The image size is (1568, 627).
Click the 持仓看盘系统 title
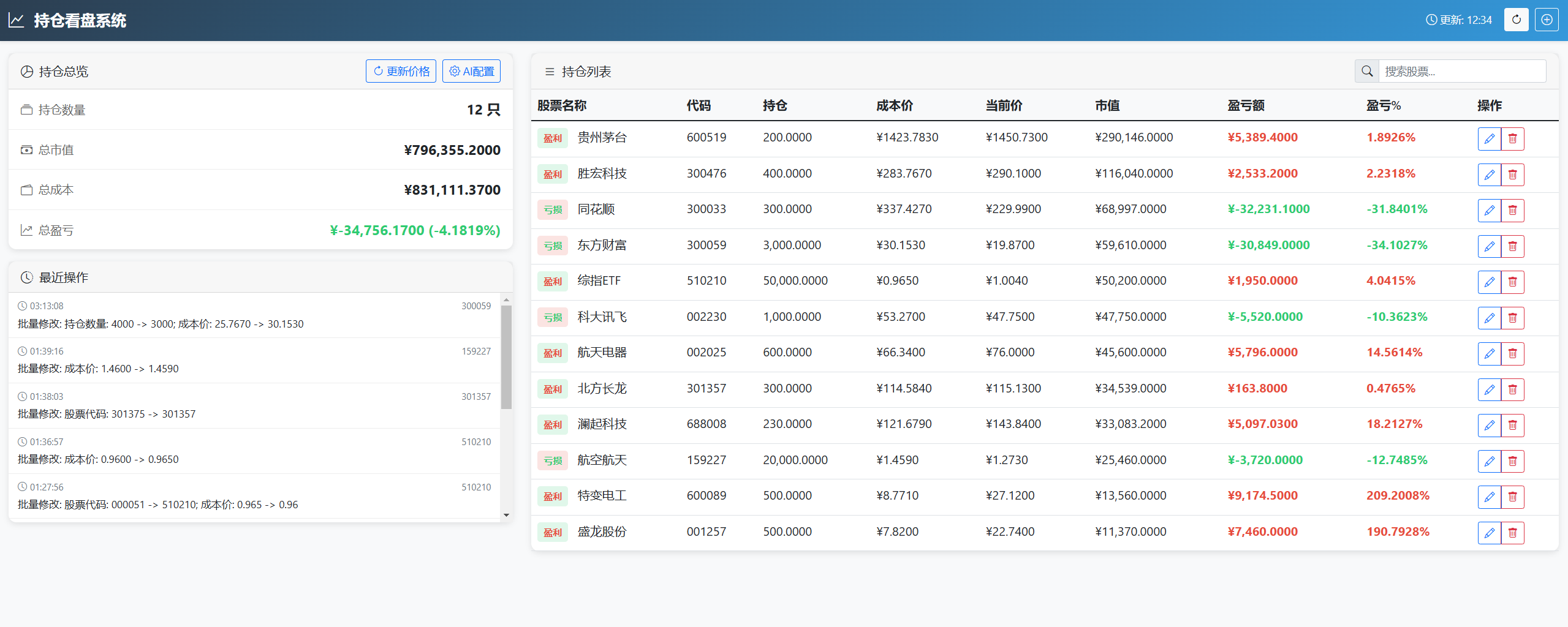[80, 20]
